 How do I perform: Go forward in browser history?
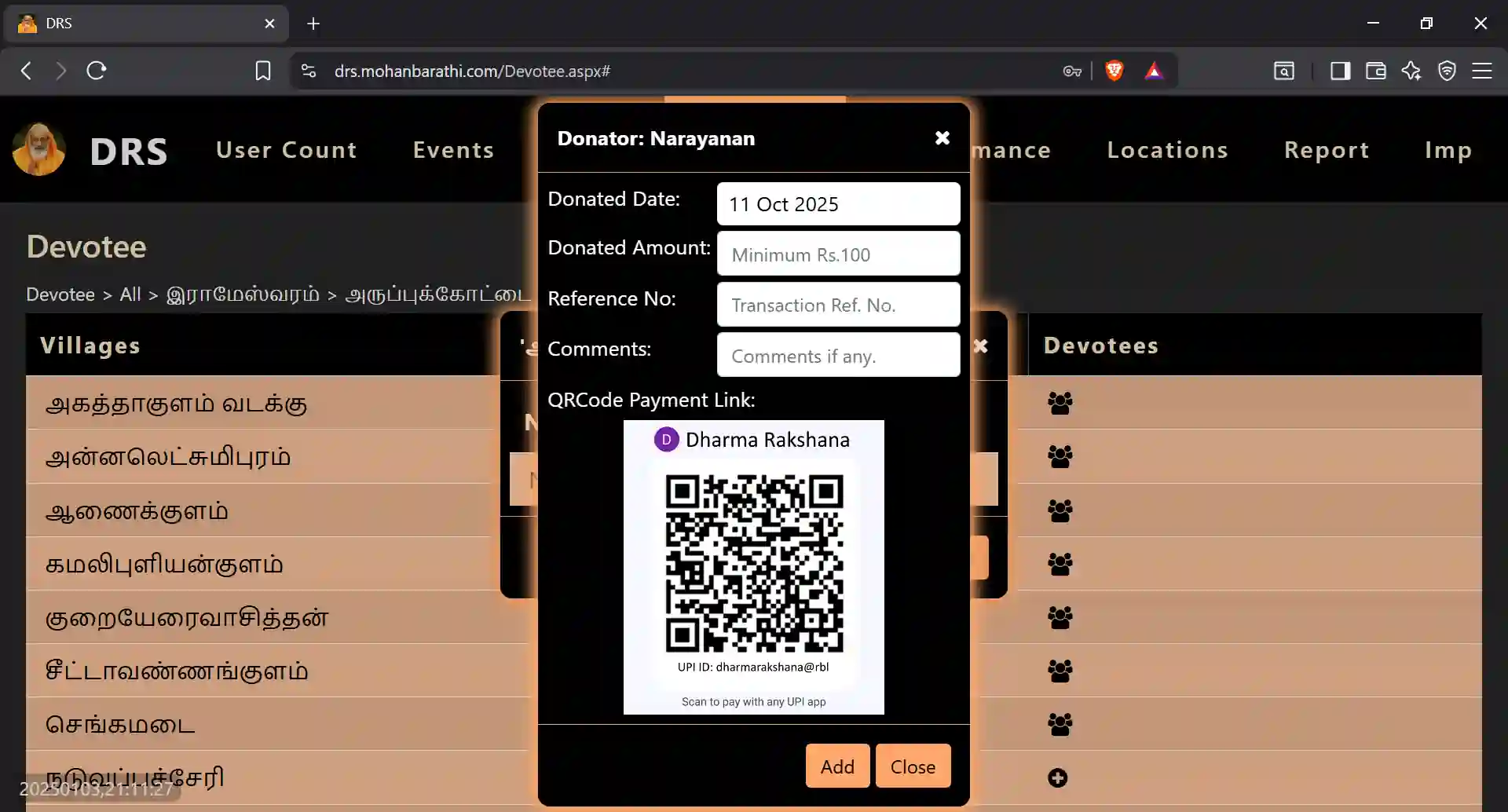pos(61,71)
